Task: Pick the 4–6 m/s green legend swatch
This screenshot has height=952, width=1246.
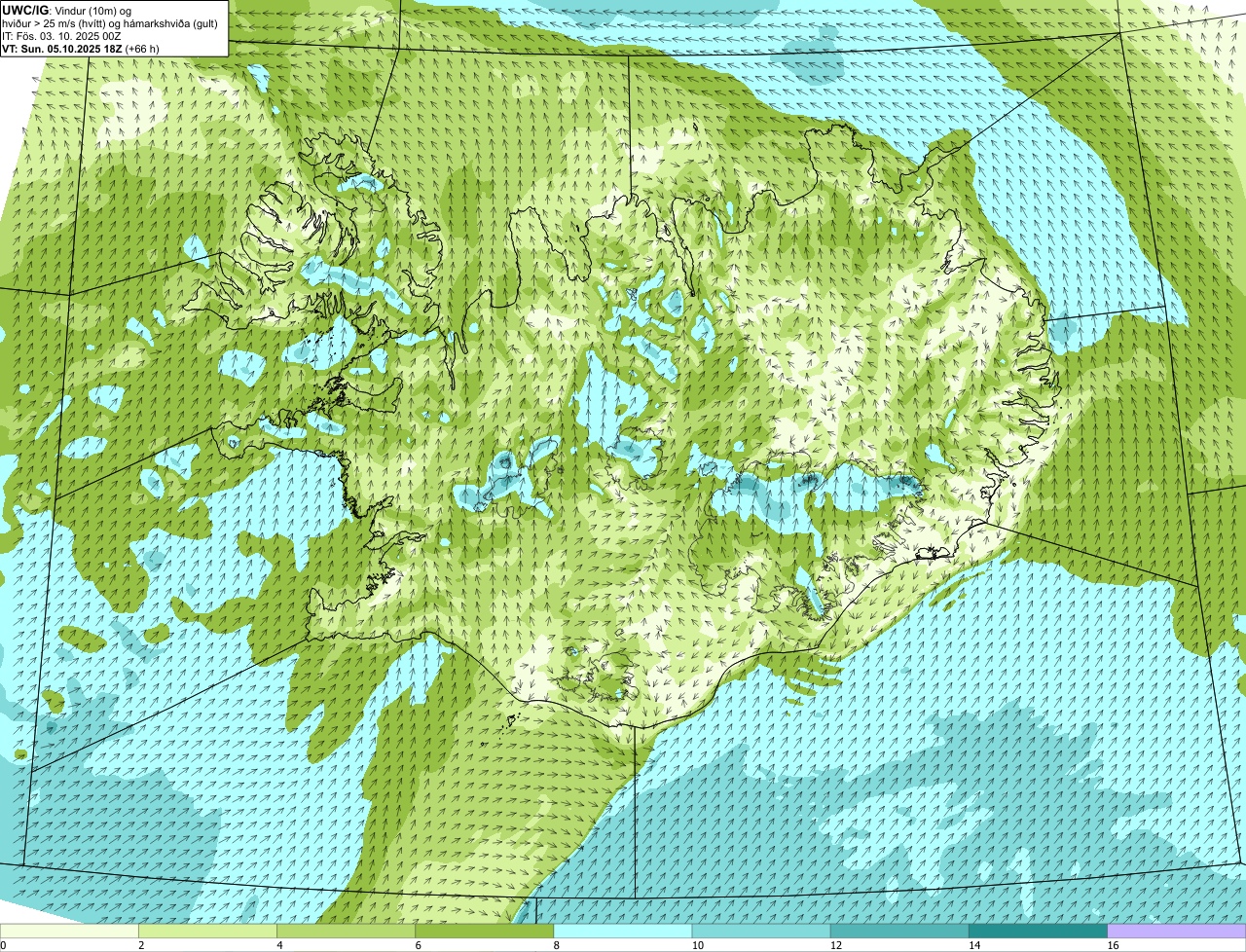Action: tap(347, 932)
